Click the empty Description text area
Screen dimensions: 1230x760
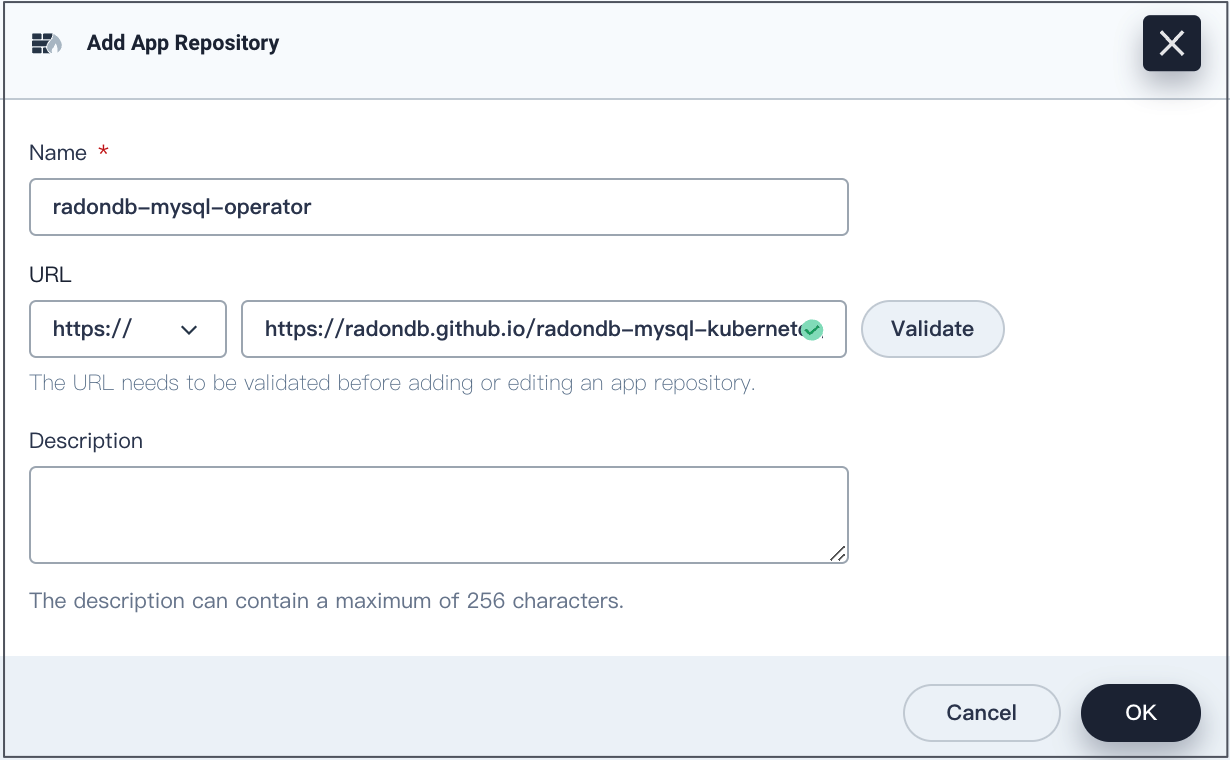point(438,514)
